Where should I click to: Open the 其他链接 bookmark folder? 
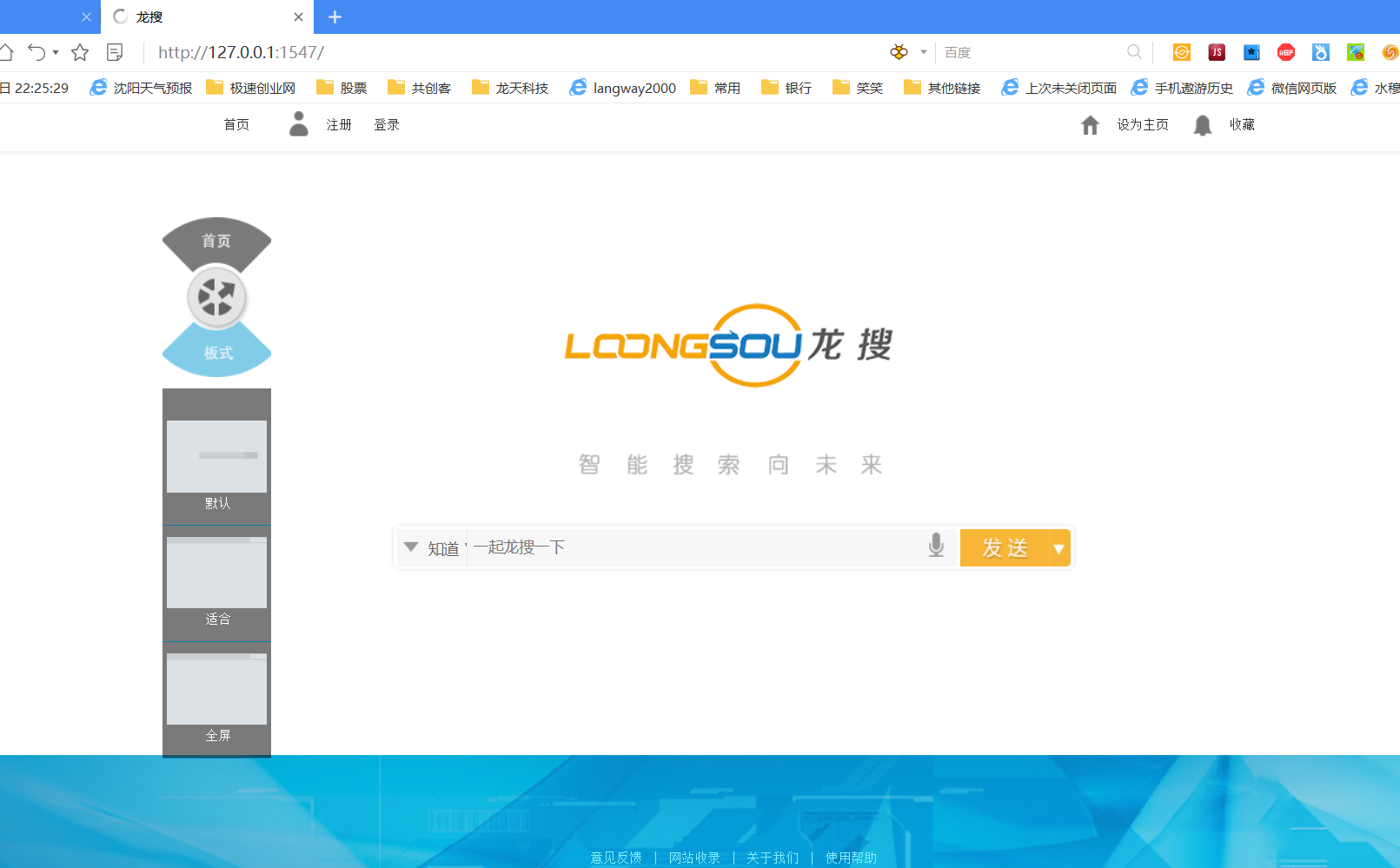pos(942,88)
